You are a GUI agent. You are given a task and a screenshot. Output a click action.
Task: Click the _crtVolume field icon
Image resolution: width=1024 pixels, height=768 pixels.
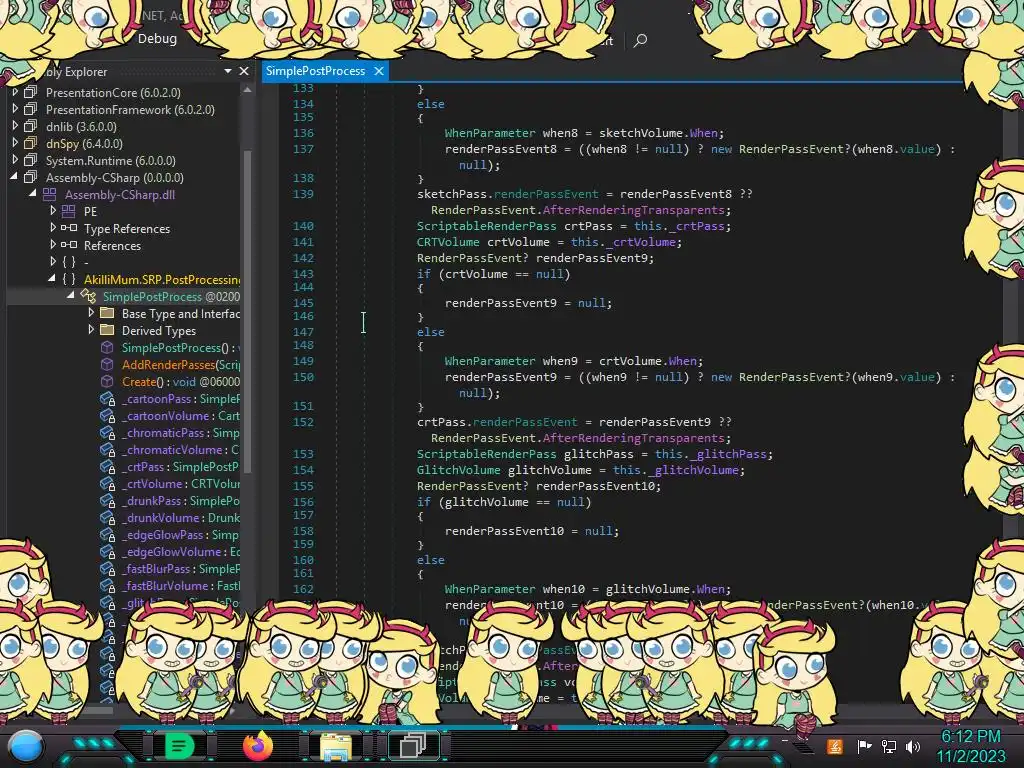[x=108, y=484]
